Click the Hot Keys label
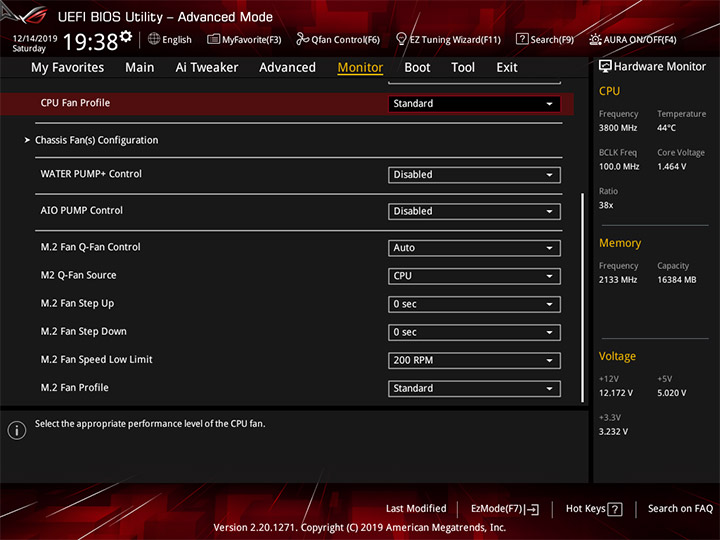Image resolution: width=720 pixels, height=540 pixels. point(585,509)
